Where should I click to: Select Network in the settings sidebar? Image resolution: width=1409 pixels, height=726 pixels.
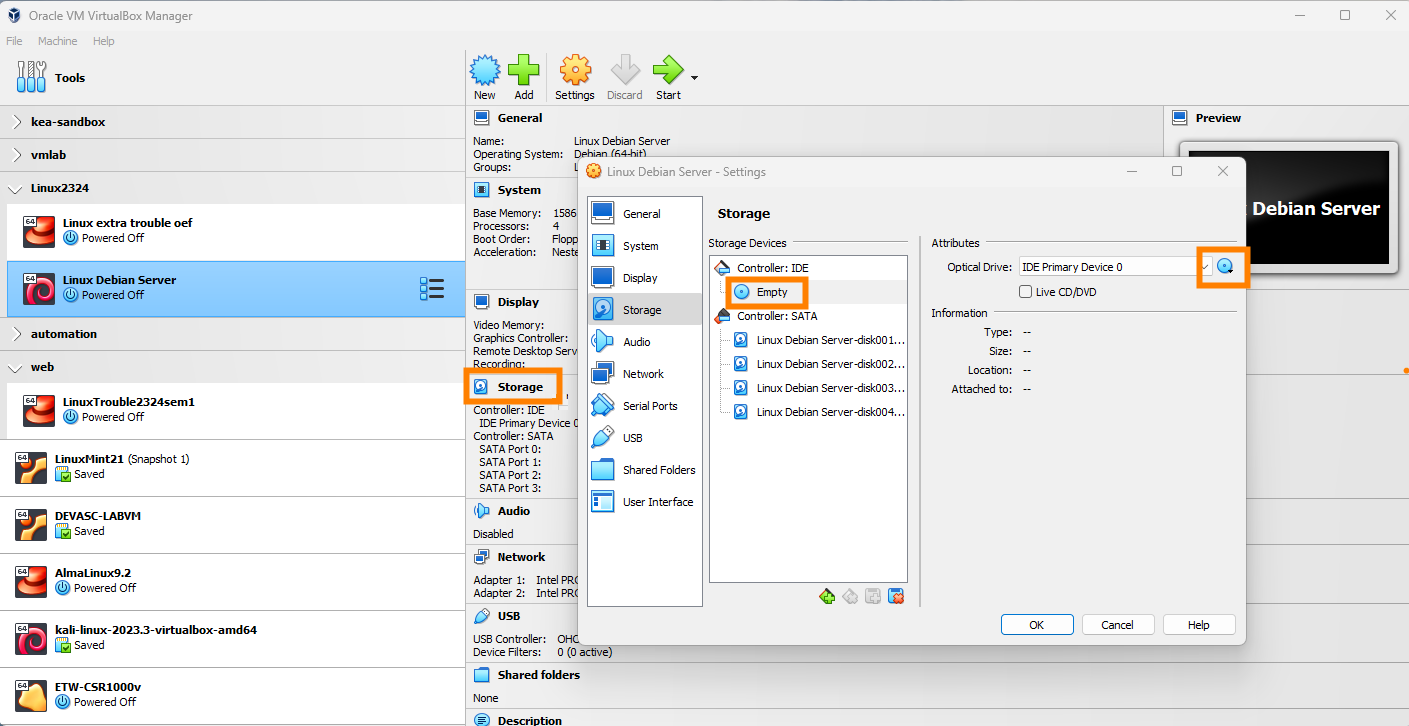point(642,374)
